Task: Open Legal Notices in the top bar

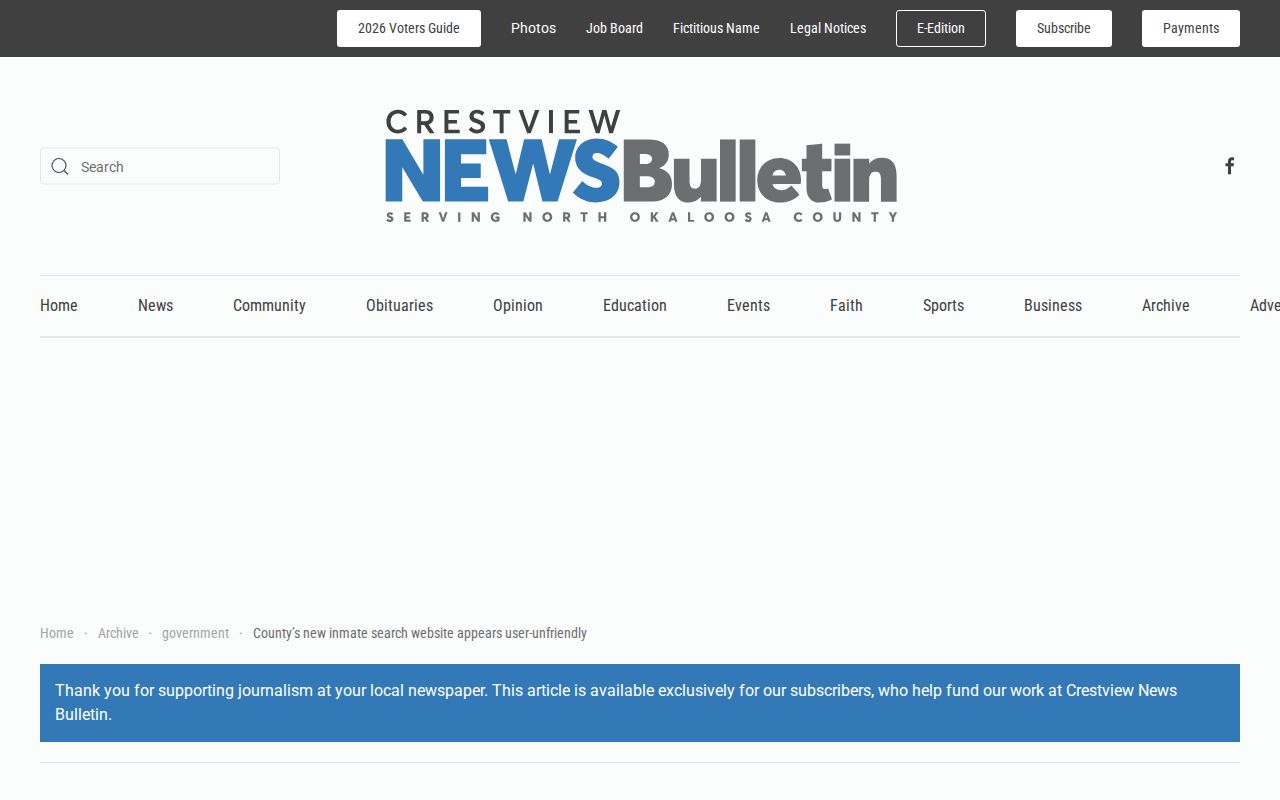Action: pyautogui.click(x=828, y=28)
